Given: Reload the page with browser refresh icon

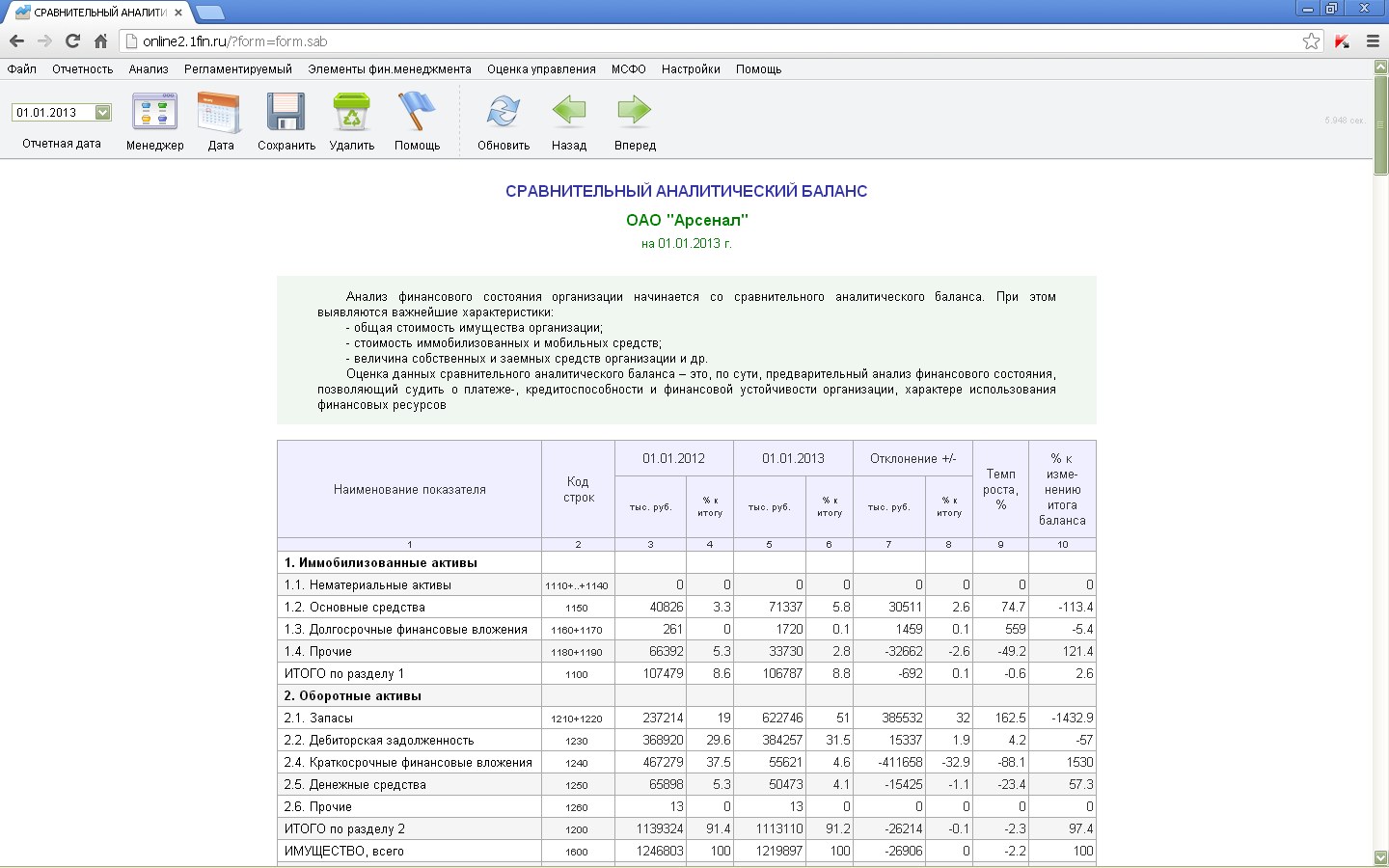Looking at the screenshot, I should tap(72, 41).
